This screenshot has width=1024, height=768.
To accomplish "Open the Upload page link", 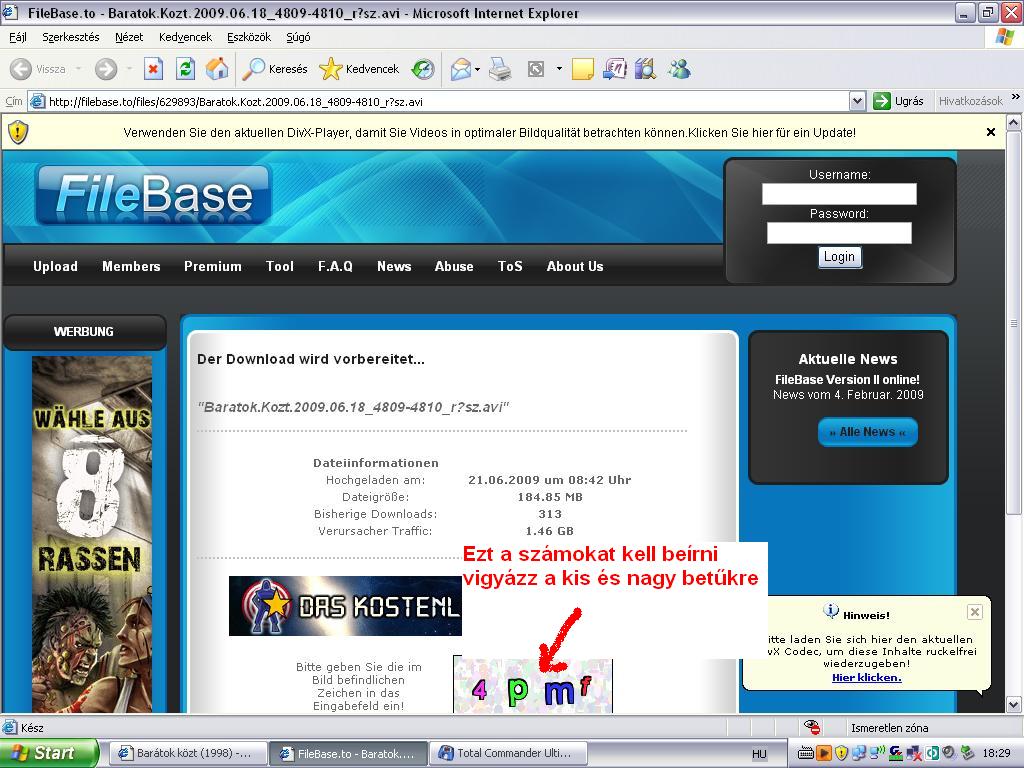I will (56, 266).
